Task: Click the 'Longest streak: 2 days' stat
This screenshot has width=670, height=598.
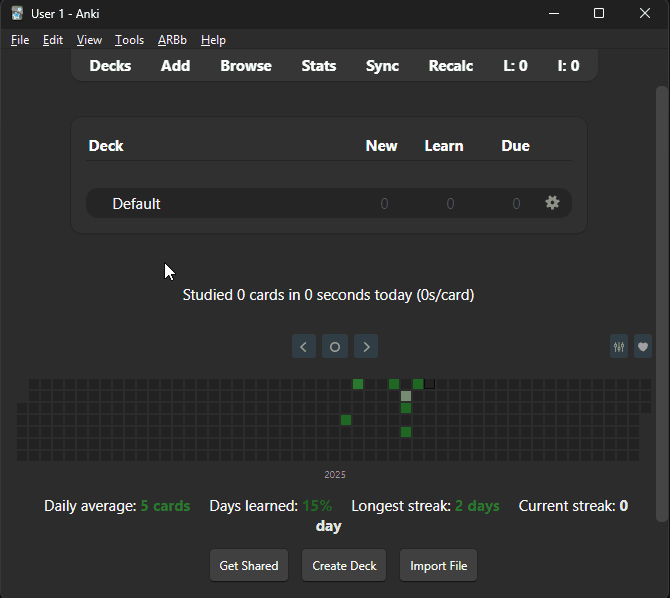Action: point(425,506)
